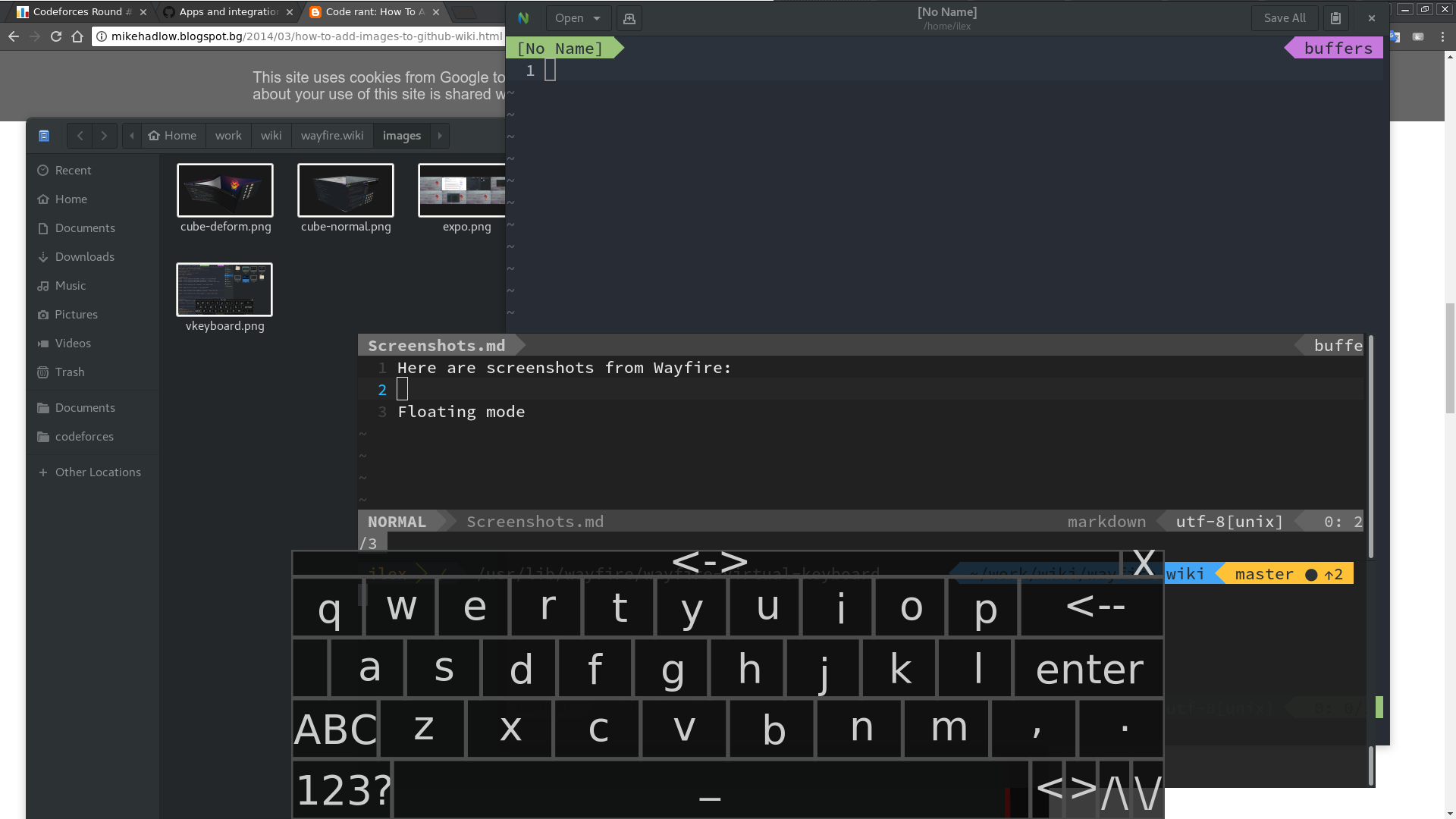Click the file manager forward arrow
Viewport: 1456px width, 819px height.
[x=105, y=136]
